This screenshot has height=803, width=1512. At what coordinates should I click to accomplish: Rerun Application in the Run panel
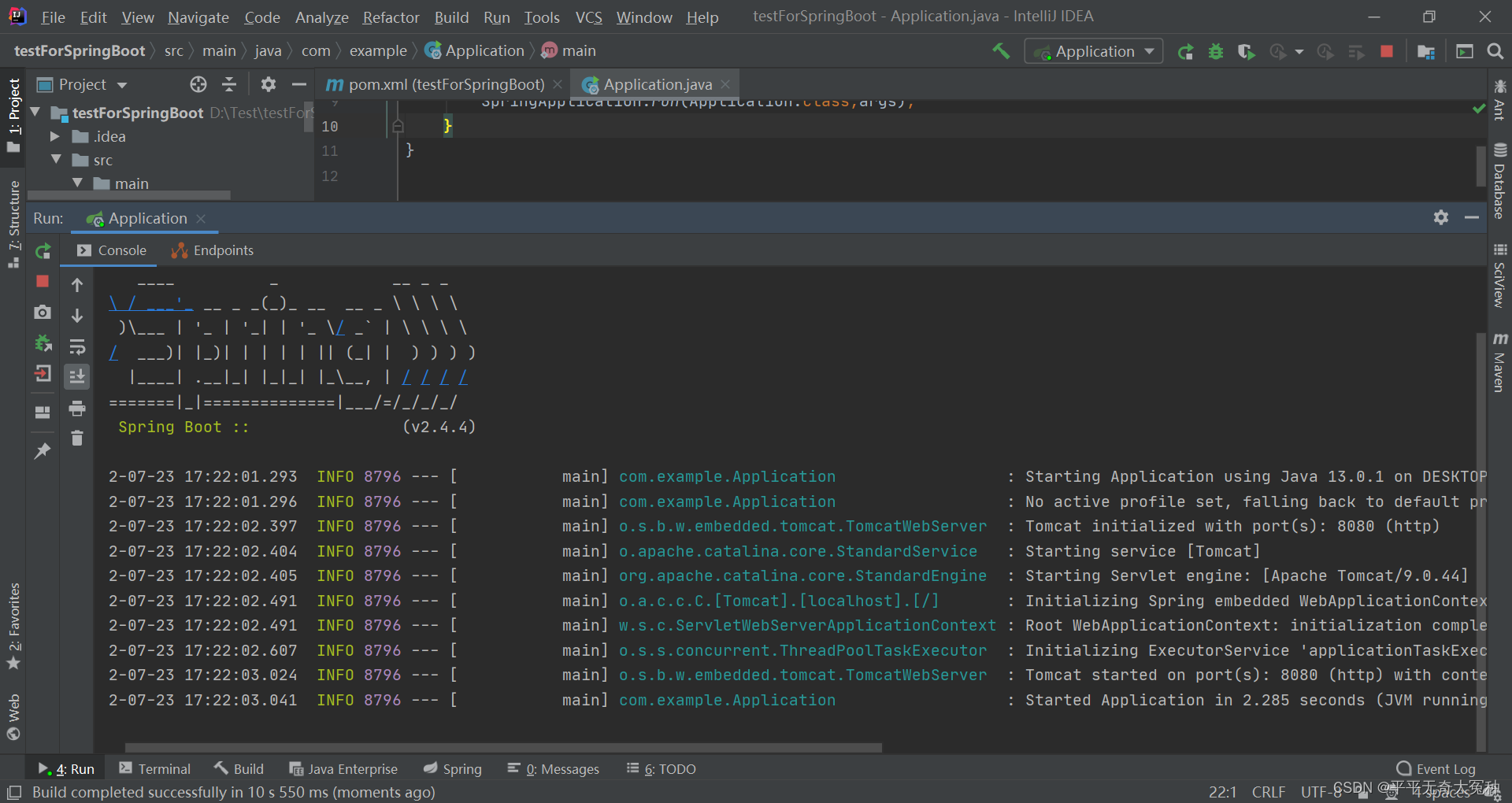43,251
